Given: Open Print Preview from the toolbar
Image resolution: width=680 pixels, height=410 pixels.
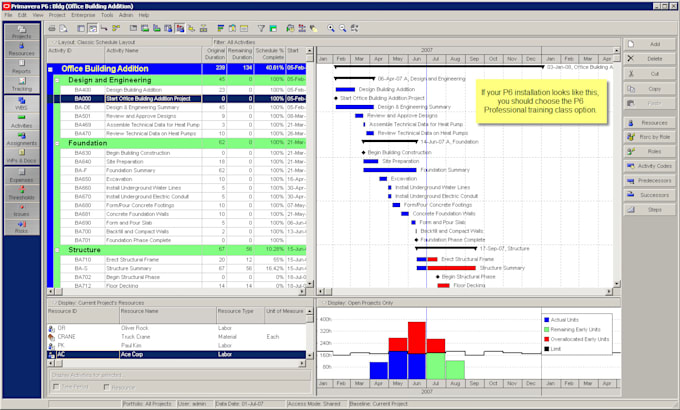Looking at the screenshot, I should click(x=63, y=29).
